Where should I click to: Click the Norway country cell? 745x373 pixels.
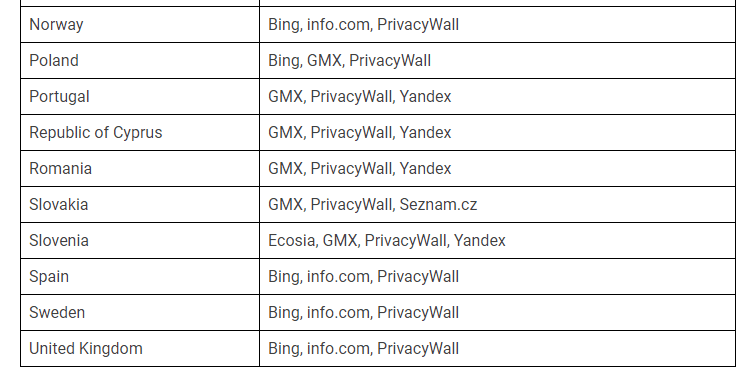click(140, 25)
